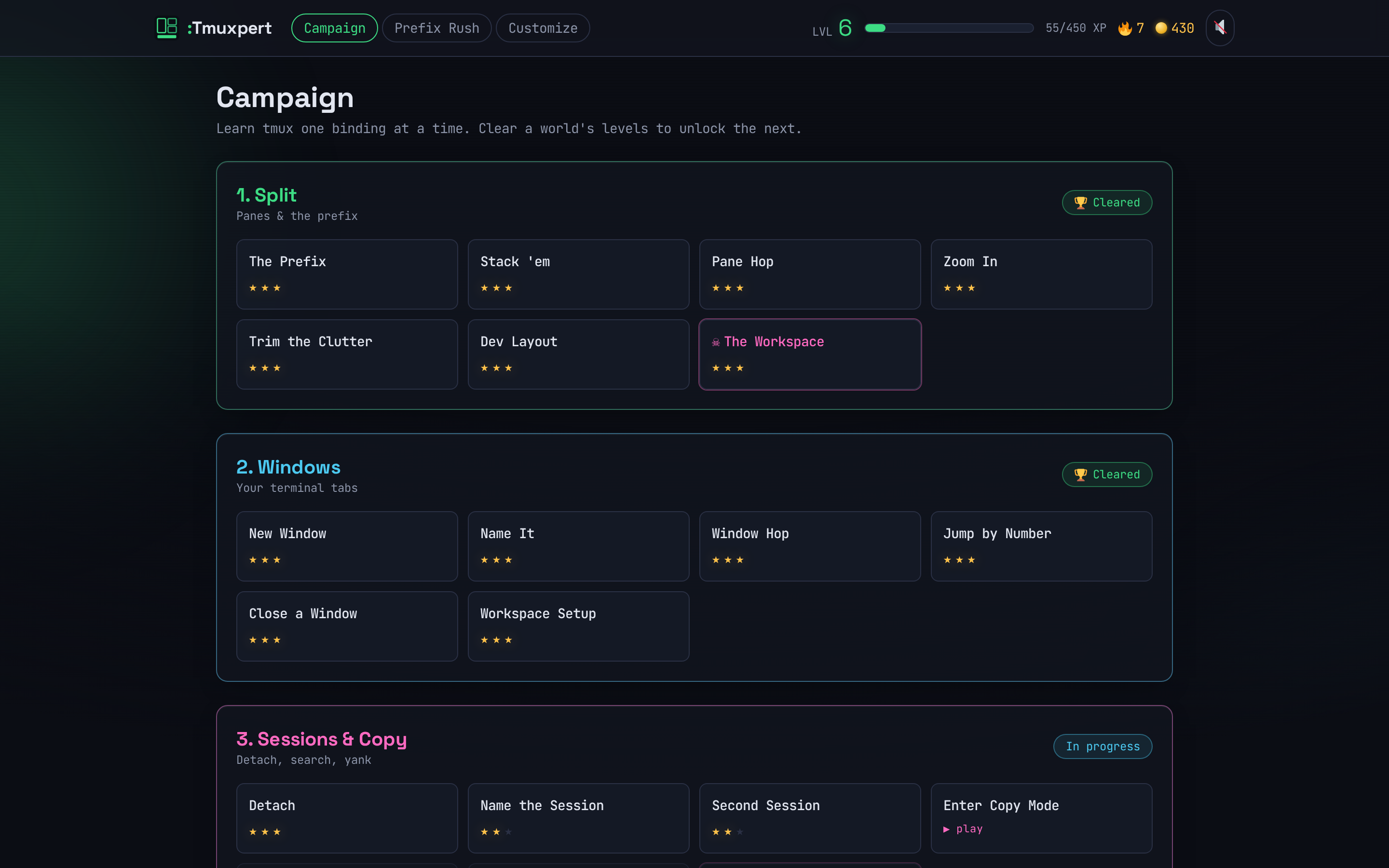Click the streak flame icon
Image resolution: width=1389 pixels, height=868 pixels.
[x=1124, y=28]
